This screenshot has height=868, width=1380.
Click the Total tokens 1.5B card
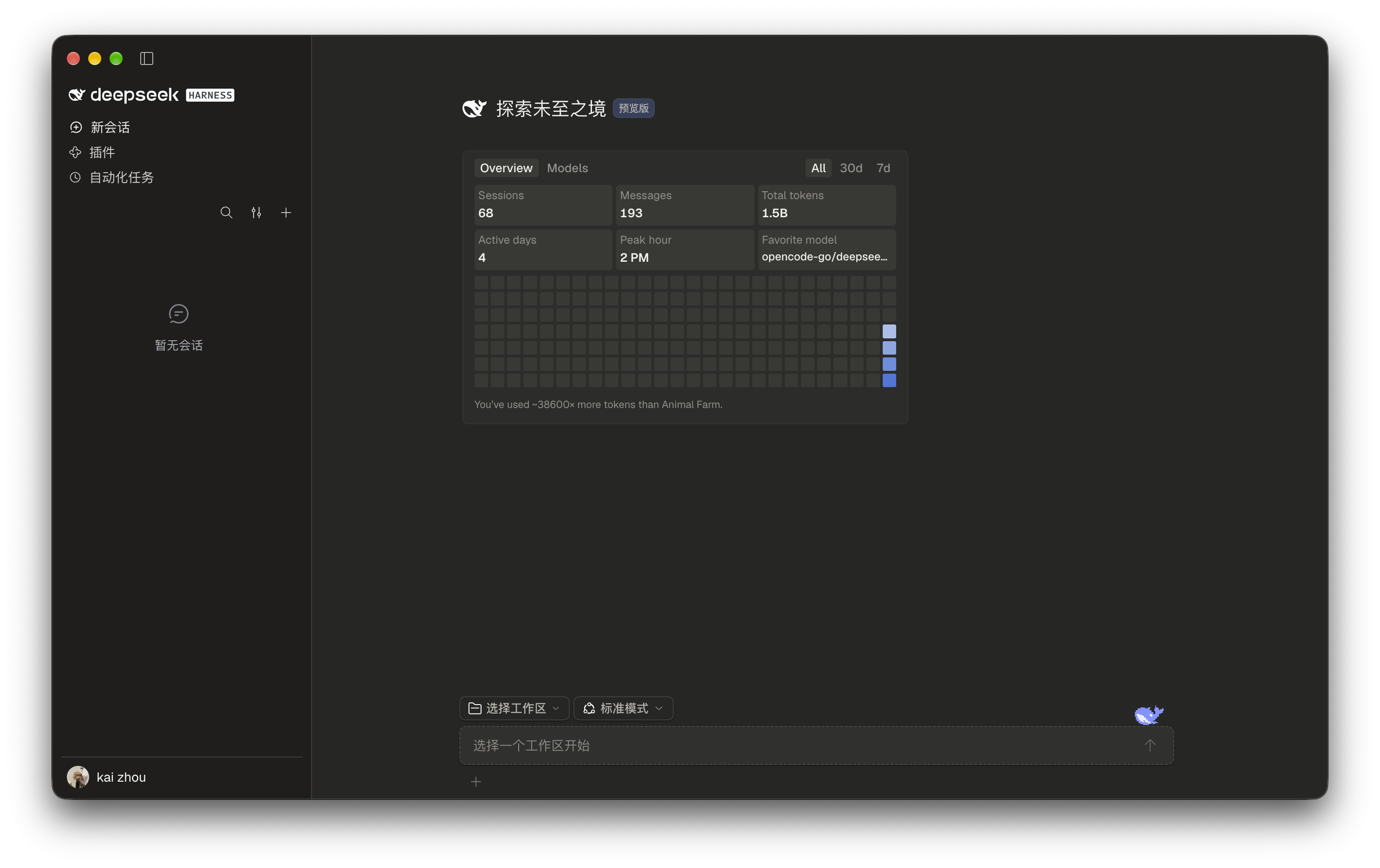[827, 205]
